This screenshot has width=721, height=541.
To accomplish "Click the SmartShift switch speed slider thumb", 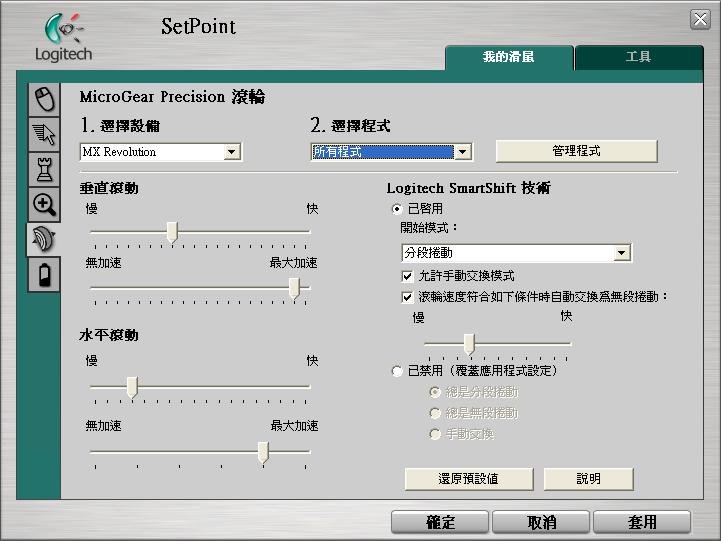I will click(x=469, y=344).
